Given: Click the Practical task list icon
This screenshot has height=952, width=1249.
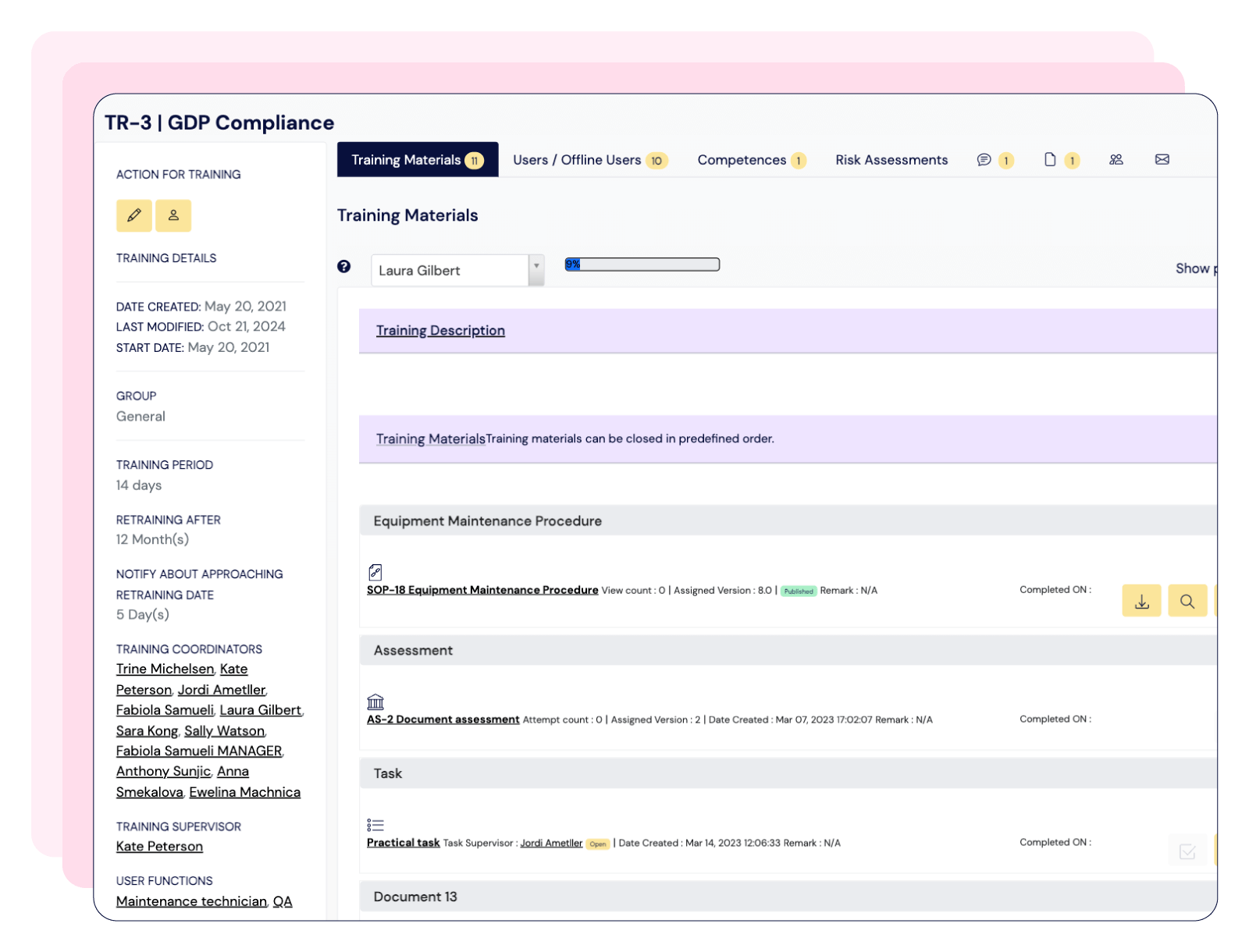Looking at the screenshot, I should pyautogui.click(x=375, y=825).
